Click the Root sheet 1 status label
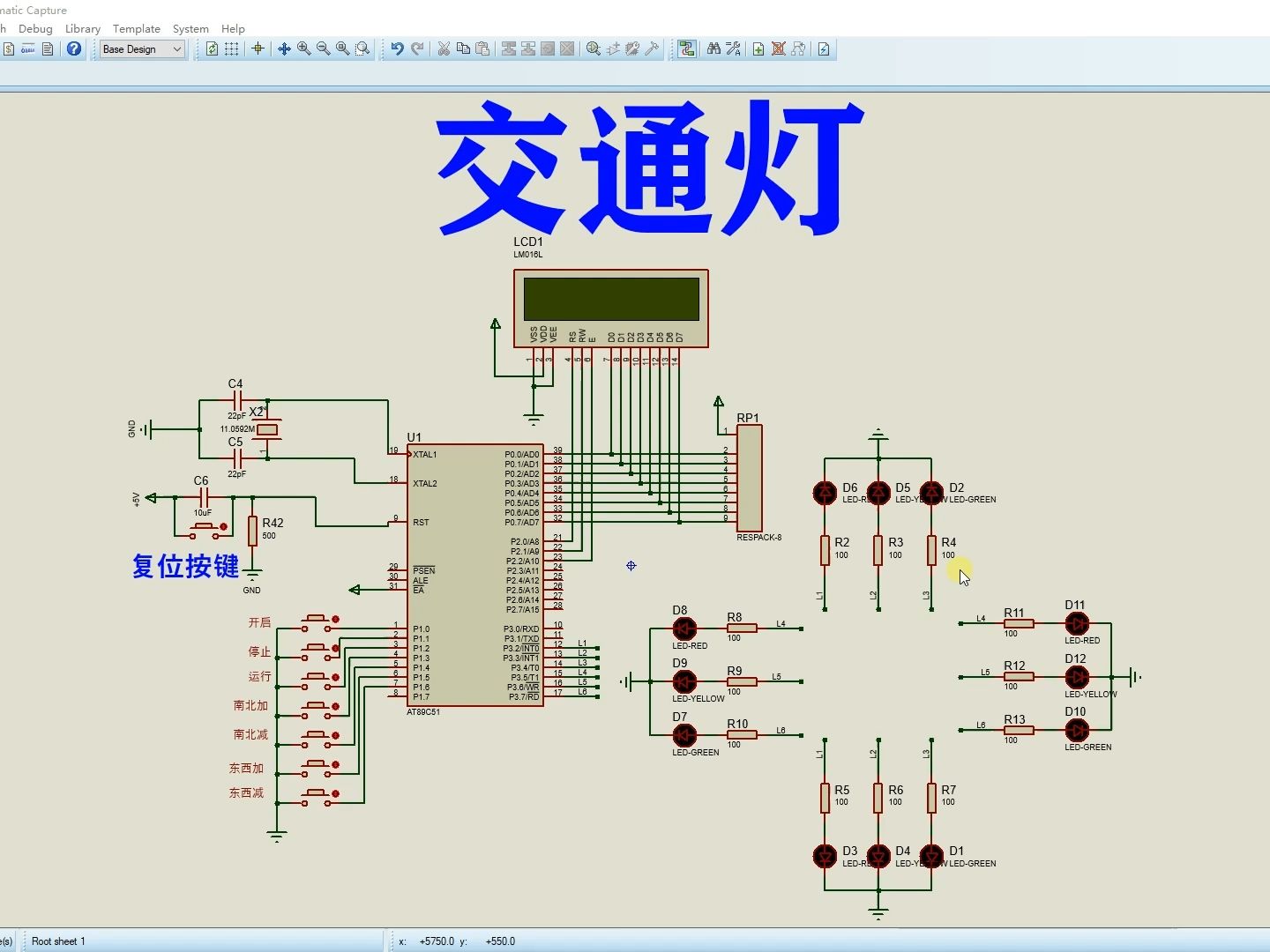 [58, 941]
